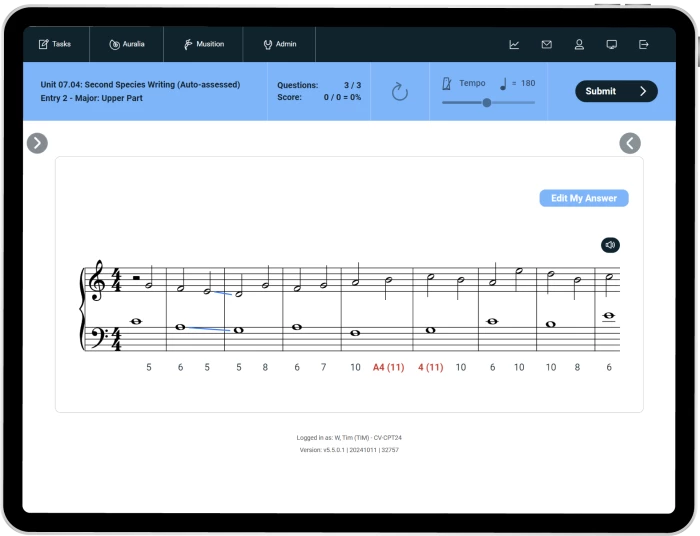
Task: Click the red 4 (11) interval label
Action: [x=430, y=367]
